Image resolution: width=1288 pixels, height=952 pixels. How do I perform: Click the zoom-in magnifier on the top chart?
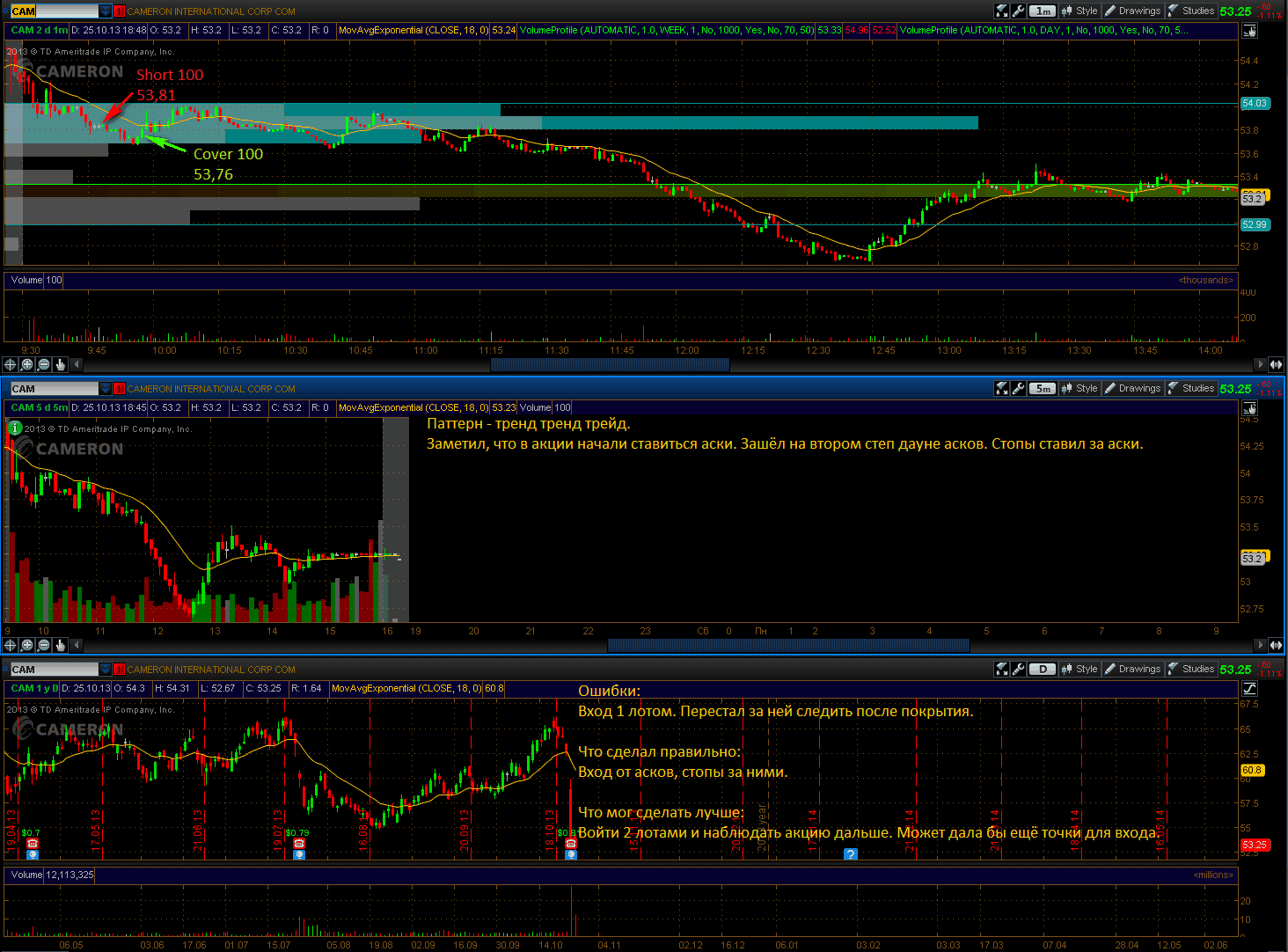(27, 364)
